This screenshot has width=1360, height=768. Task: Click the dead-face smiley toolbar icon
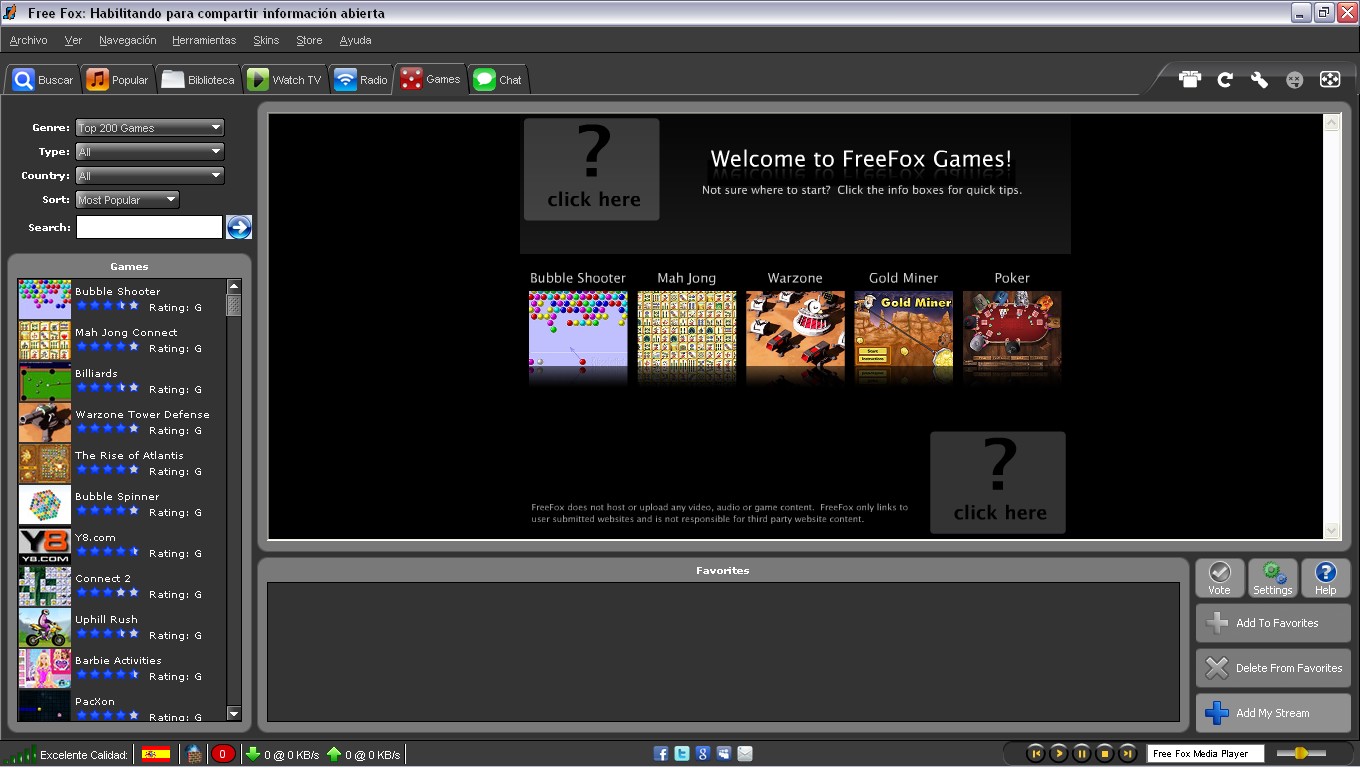[1295, 80]
